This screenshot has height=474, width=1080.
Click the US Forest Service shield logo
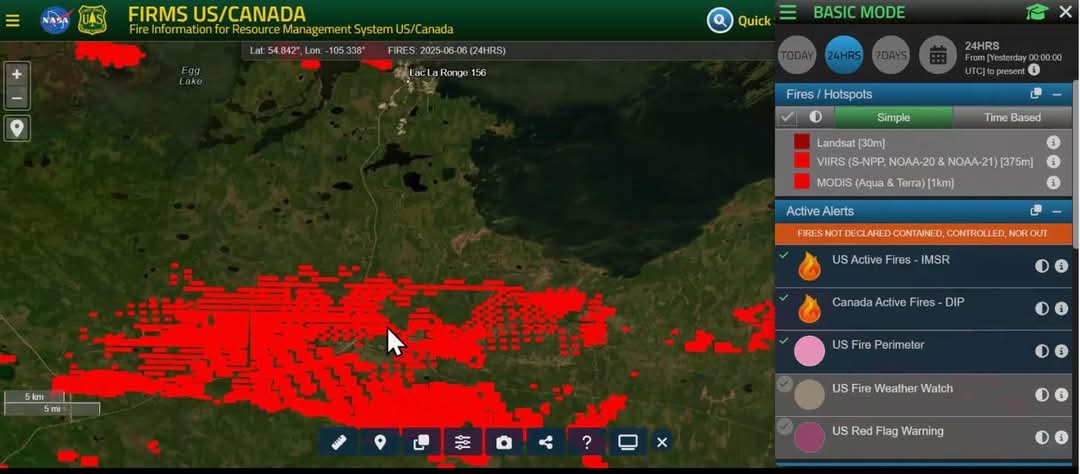coord(92,20)
